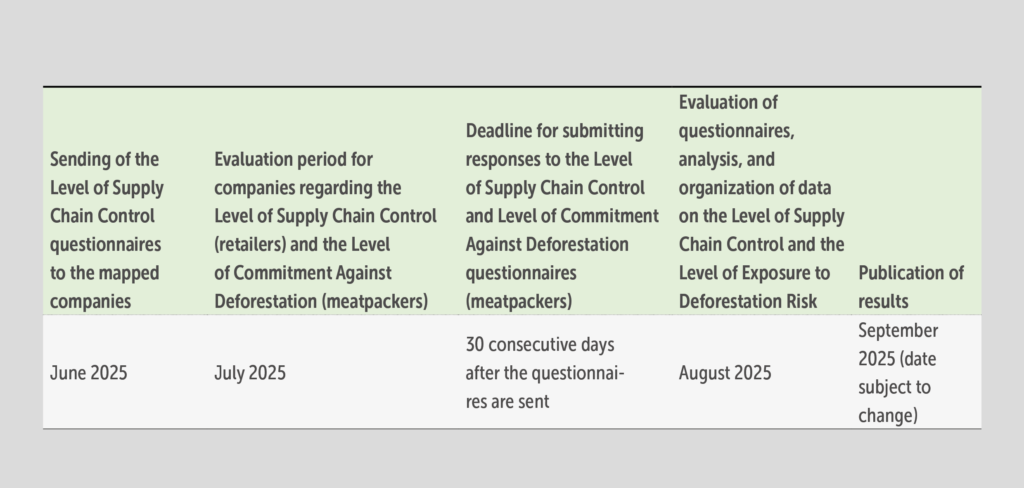Click the "August 2025" table cell
Screen dimensions: 1024x488
tap(725, 373)
